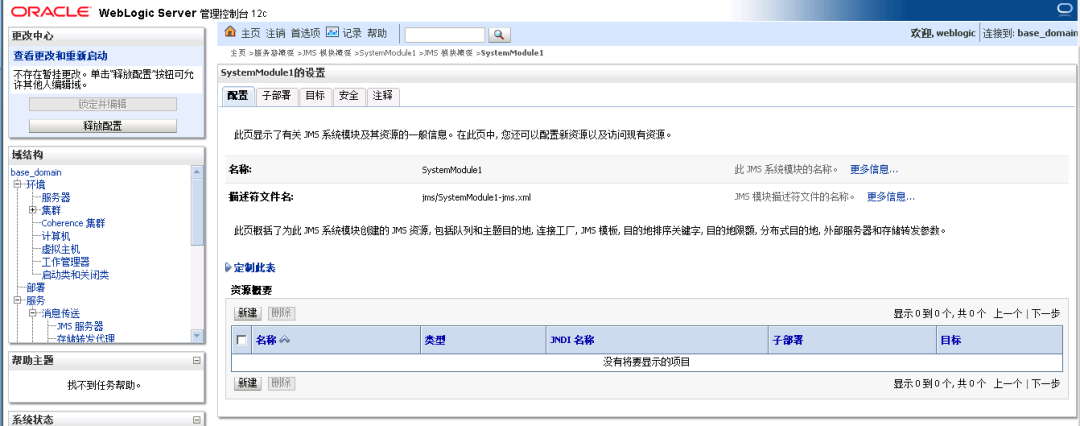The width and height of the screenshot is (1080, 426).
Task: Click the lower 删除 button below table
Action: (x=281, y=383)
